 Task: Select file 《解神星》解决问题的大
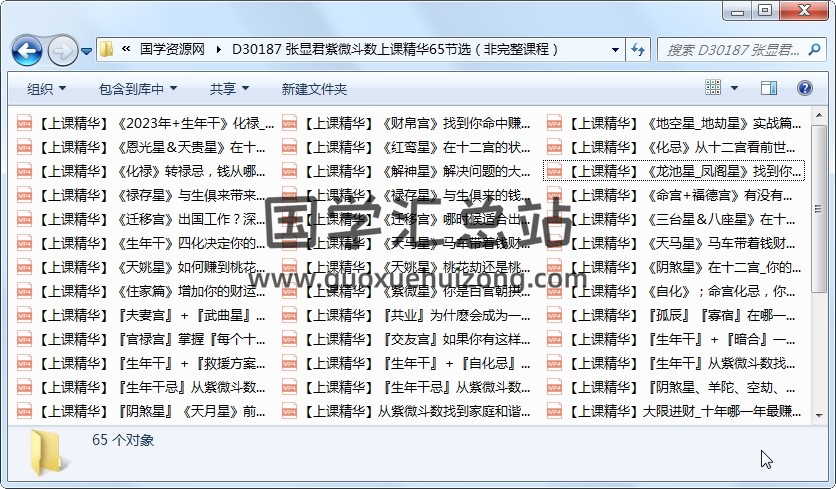pyautogui.click(x=406, y=171)
